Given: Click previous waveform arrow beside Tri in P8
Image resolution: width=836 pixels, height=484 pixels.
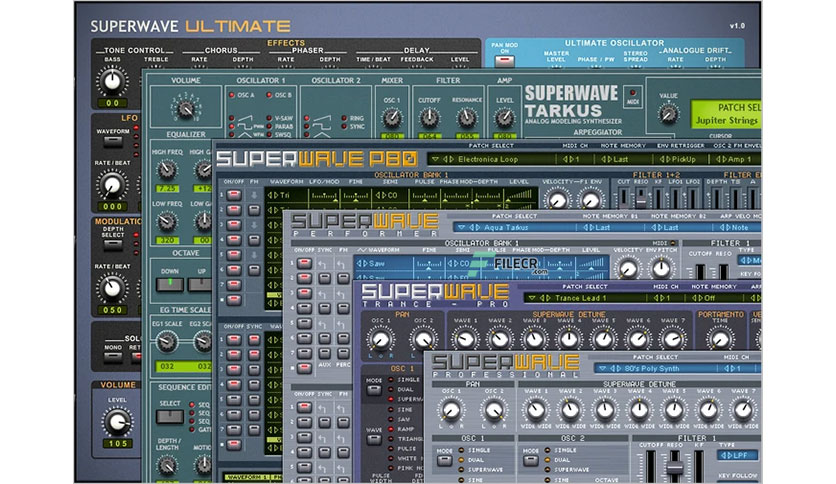Looking at the screenshot, I should click(x=269, y=196).
